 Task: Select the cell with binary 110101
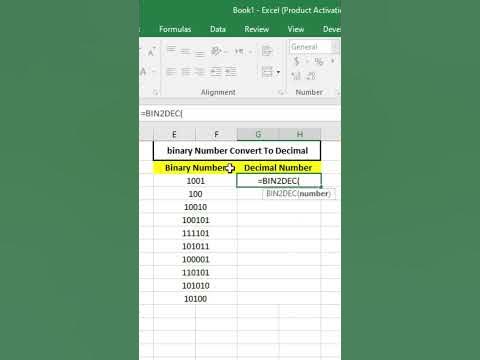coord(195,273)
